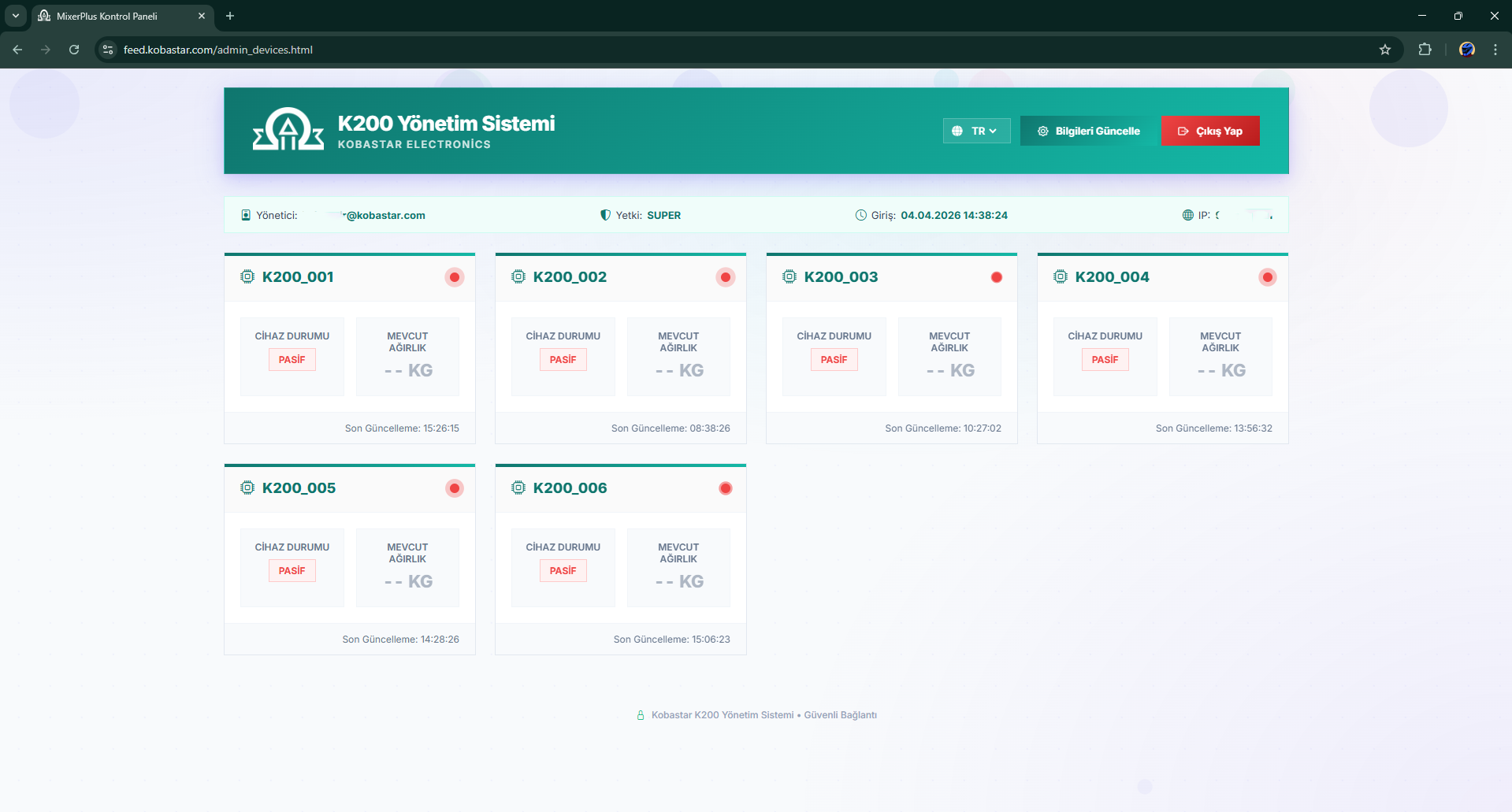View site information icon in address bar

(109, 50)
